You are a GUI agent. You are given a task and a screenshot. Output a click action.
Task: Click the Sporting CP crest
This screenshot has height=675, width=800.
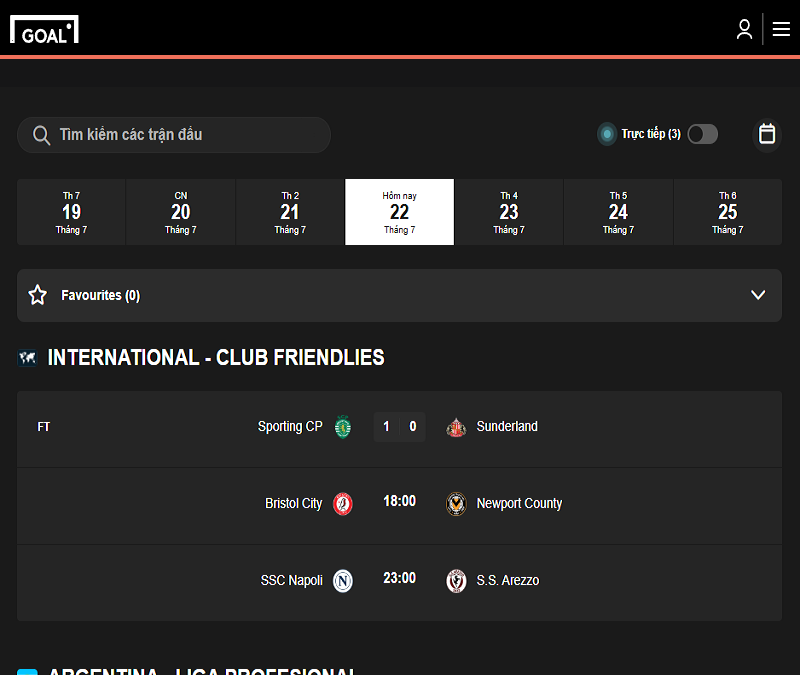(343, 427)
